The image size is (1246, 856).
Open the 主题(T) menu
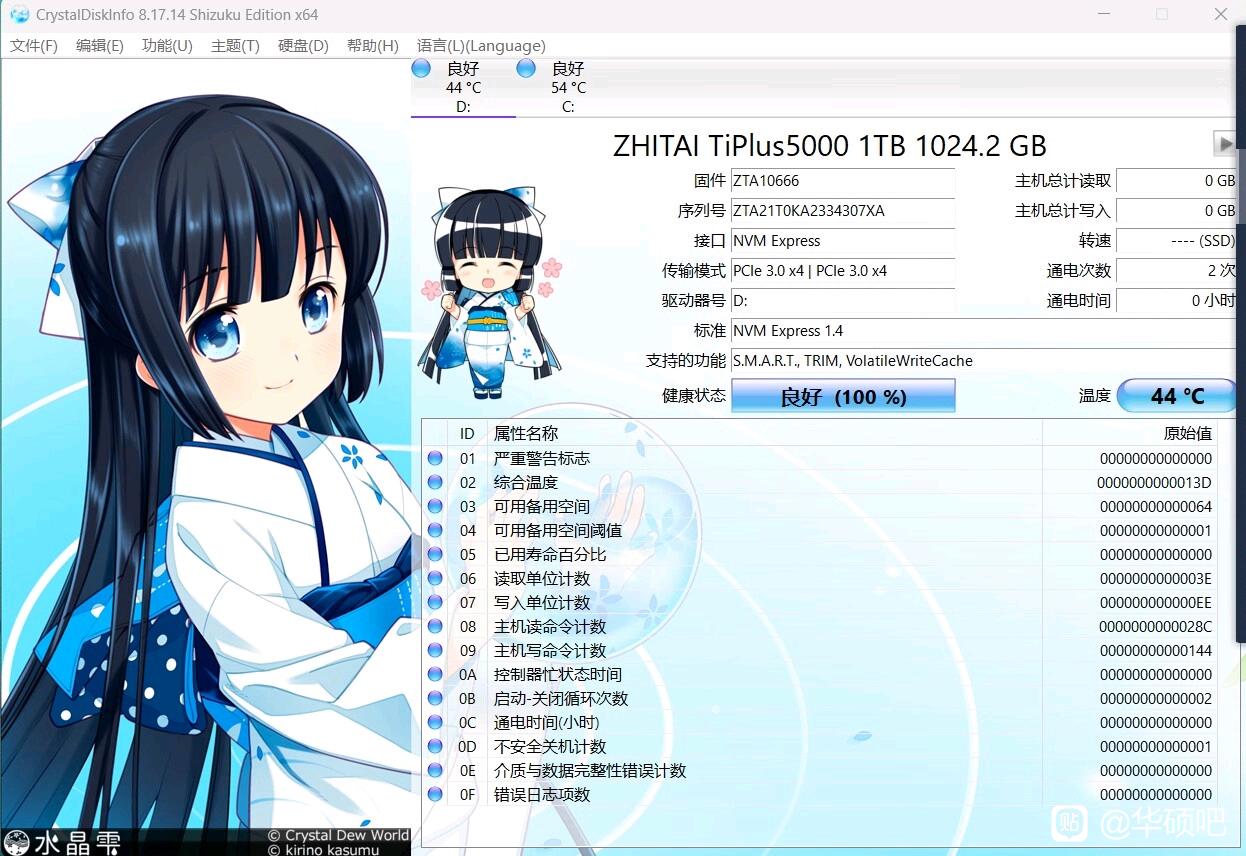235,46
